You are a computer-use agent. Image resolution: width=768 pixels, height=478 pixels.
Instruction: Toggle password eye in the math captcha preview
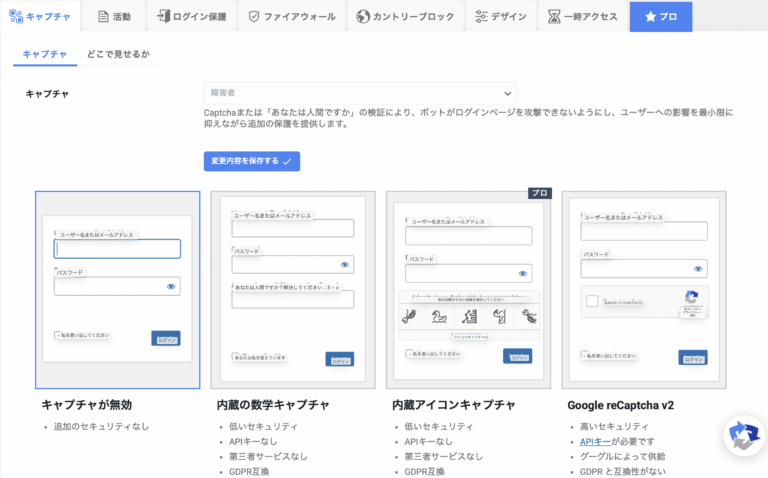point(345,265)
